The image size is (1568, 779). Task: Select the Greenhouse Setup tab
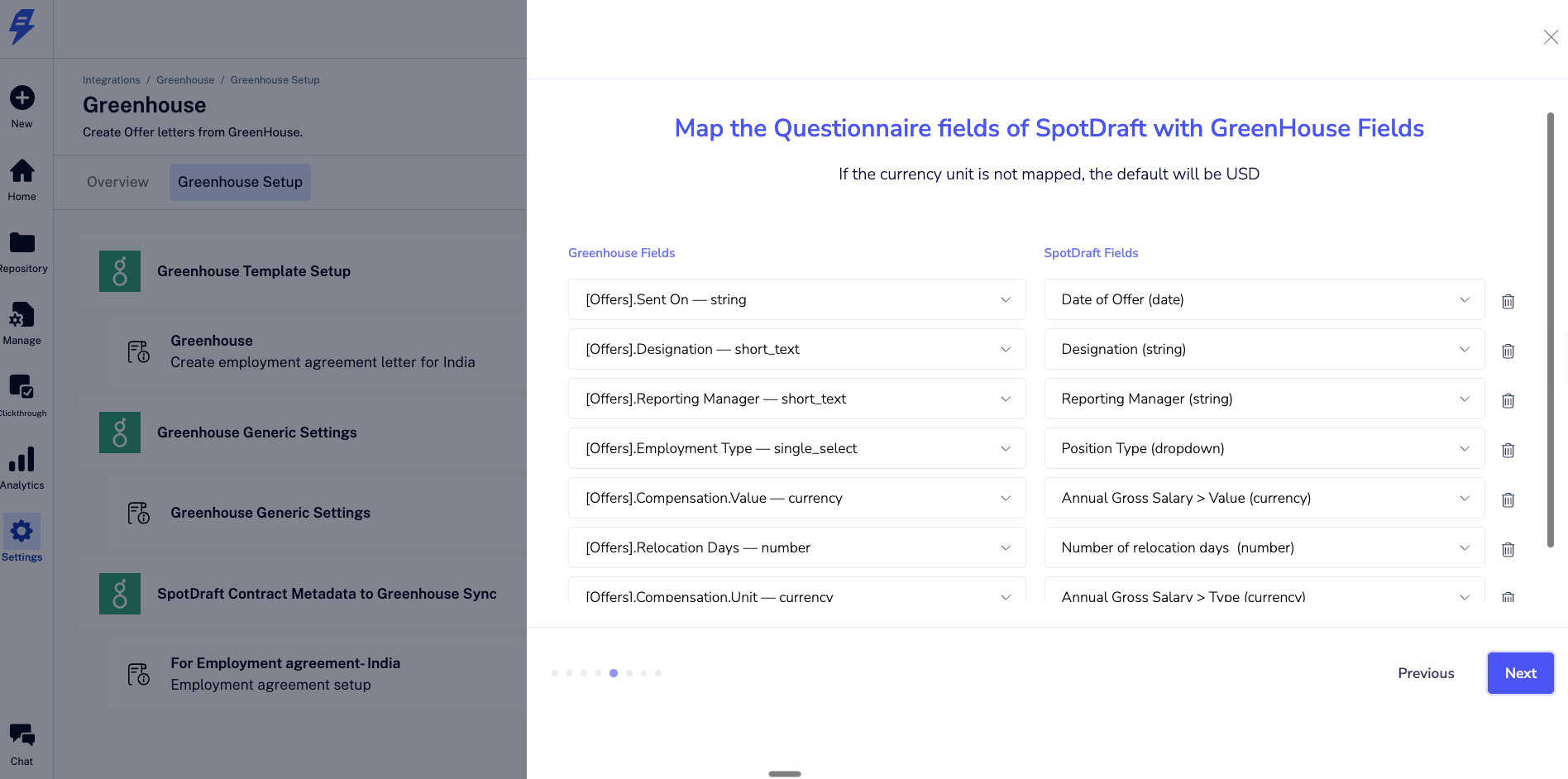coord(240,182)
